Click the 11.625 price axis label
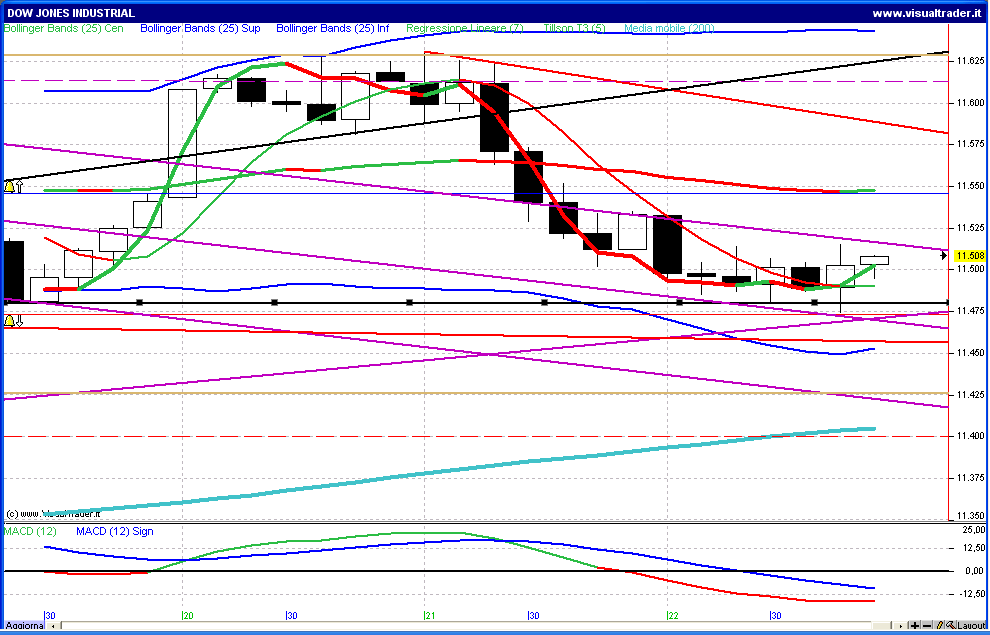This screenshot has height=635, width=990. coord(970,61)
